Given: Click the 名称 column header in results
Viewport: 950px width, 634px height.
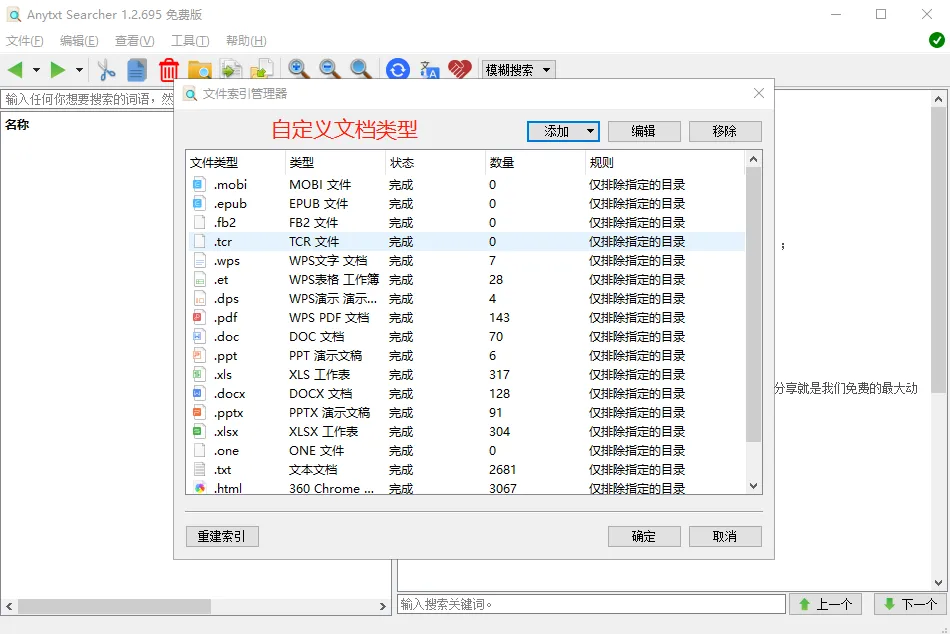Looking at the screenshot, I should coord(17,124).
